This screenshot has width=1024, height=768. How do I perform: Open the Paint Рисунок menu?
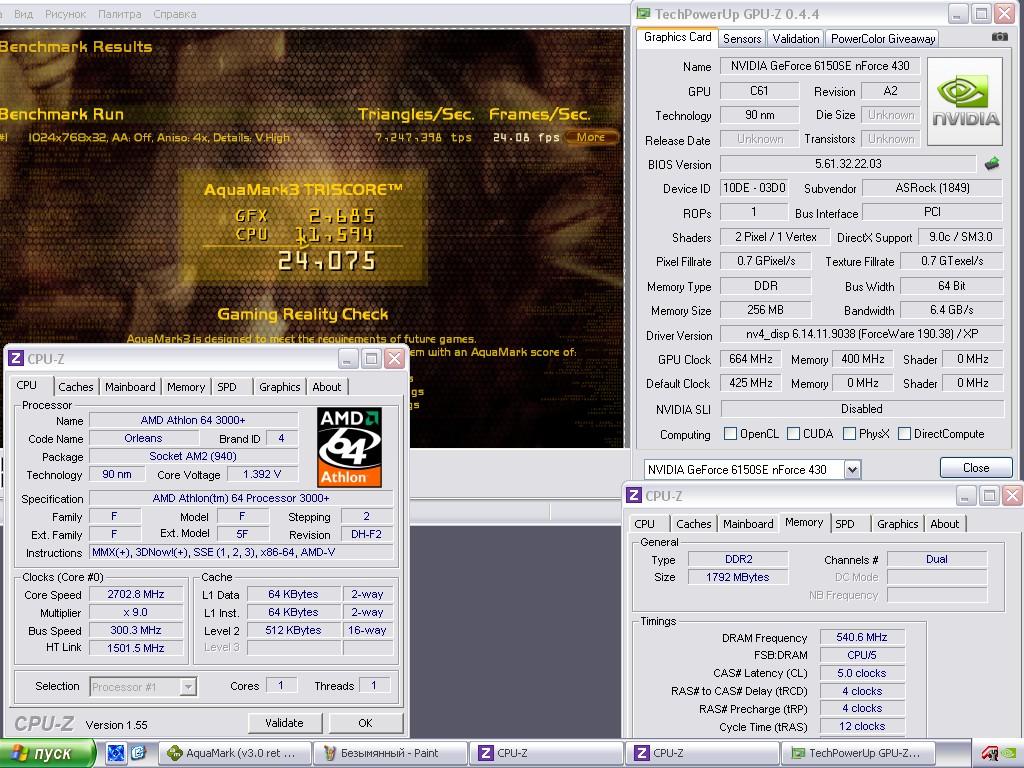click(x=65, y=14)
